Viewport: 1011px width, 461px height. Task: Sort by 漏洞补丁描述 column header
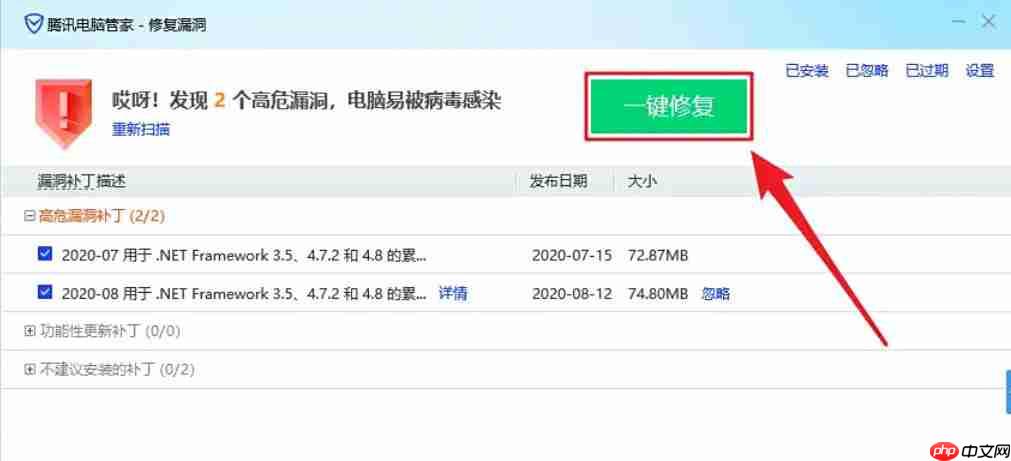pyautogui.click(x=81, y=181)
